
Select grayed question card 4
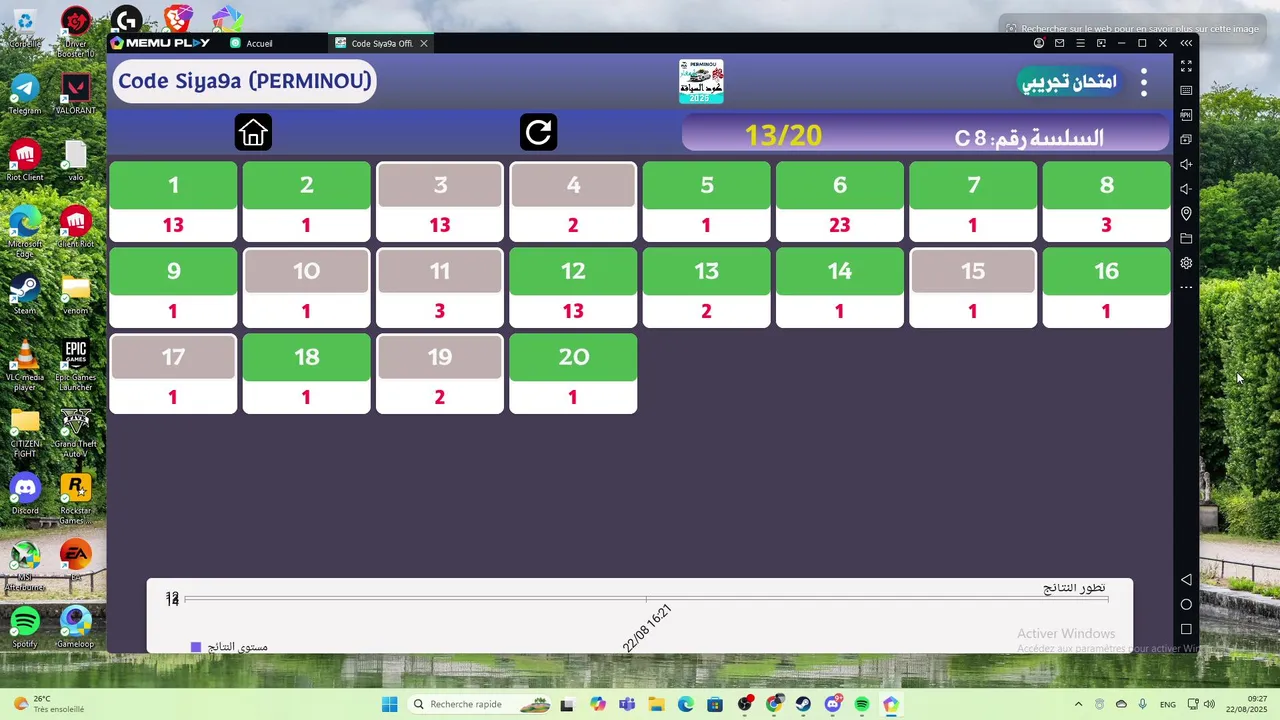coord(573,202)
